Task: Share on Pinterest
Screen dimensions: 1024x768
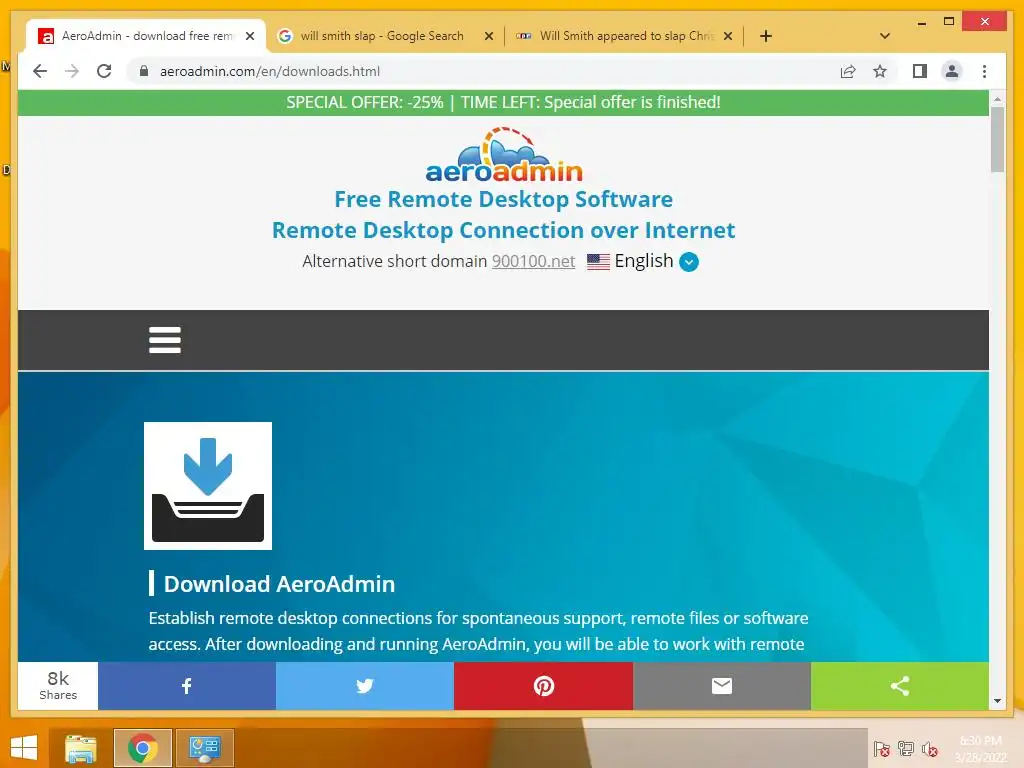Action: pos(543,686)
